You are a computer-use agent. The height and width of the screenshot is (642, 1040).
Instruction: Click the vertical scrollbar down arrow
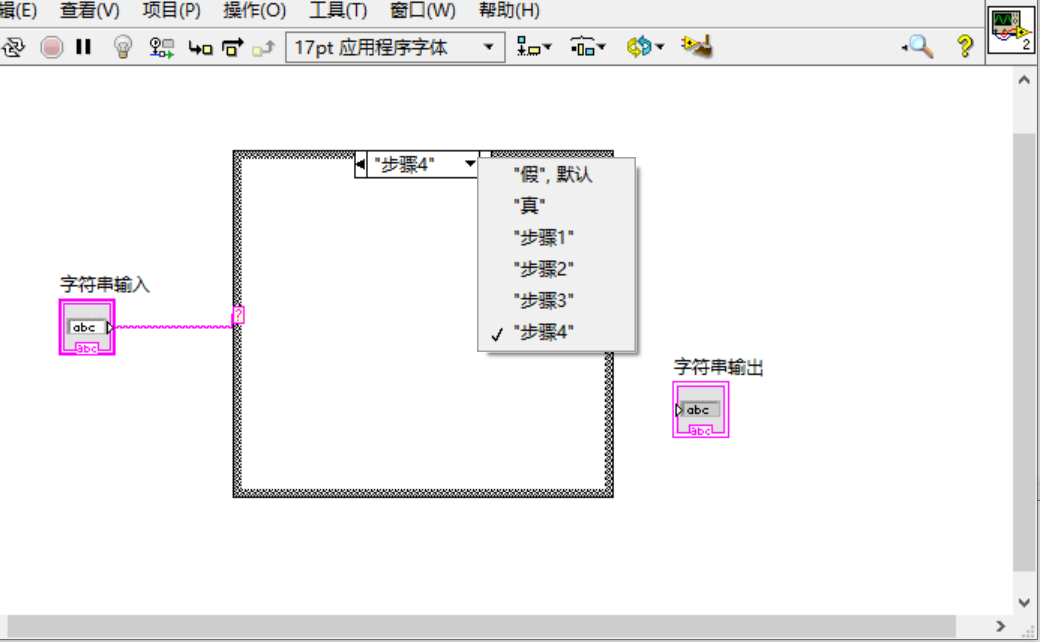click(1024, 602)
